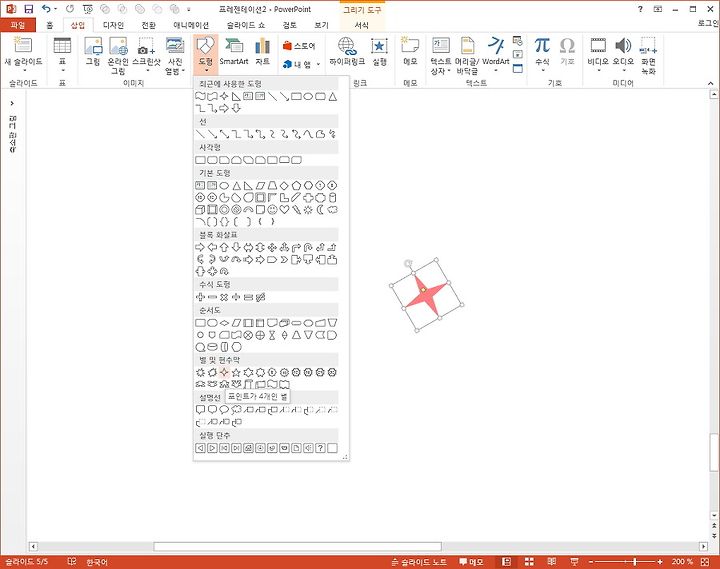
Task: Collapse the ribbon with the caret
Action: tap(710, 83)
